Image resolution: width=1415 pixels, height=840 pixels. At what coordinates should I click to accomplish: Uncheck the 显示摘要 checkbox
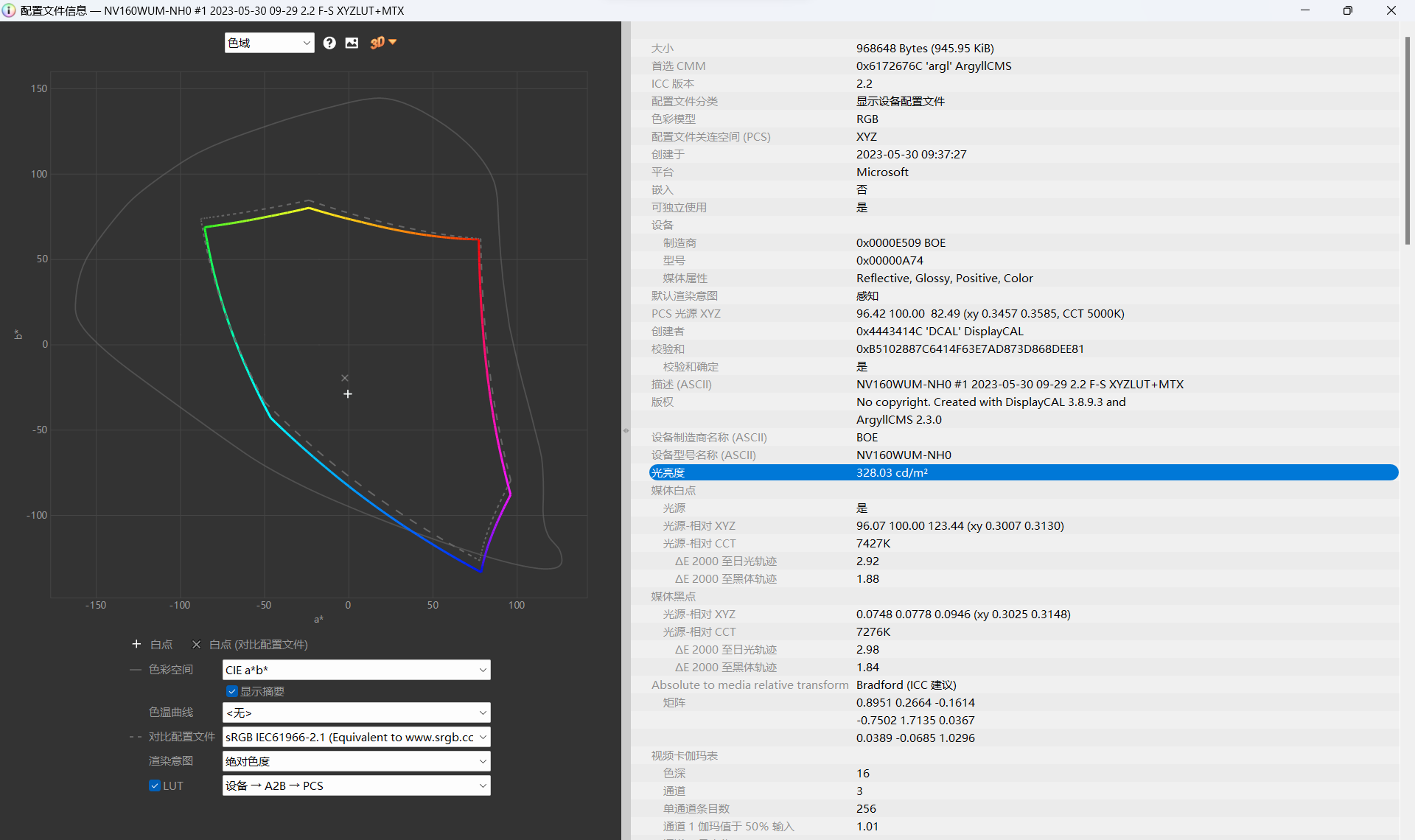click(232, 691)
